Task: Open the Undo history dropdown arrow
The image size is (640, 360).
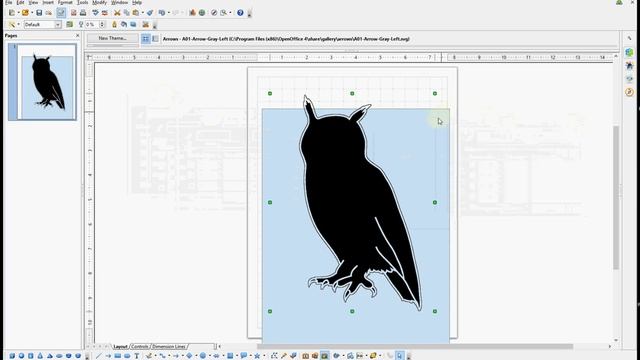Action: 168,13
